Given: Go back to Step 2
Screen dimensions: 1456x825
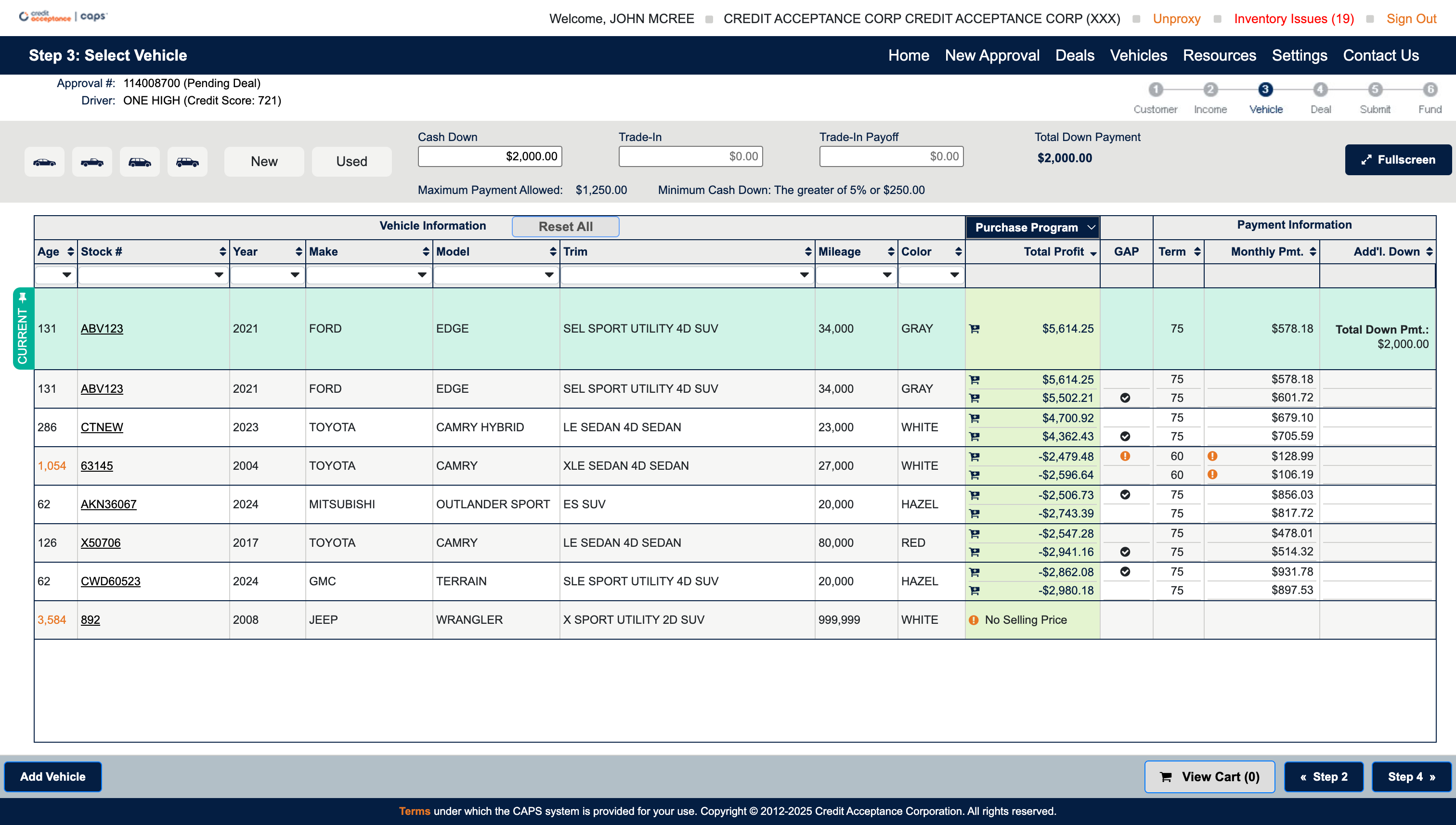Looking at the screenshot, I should pos(1324,777).
